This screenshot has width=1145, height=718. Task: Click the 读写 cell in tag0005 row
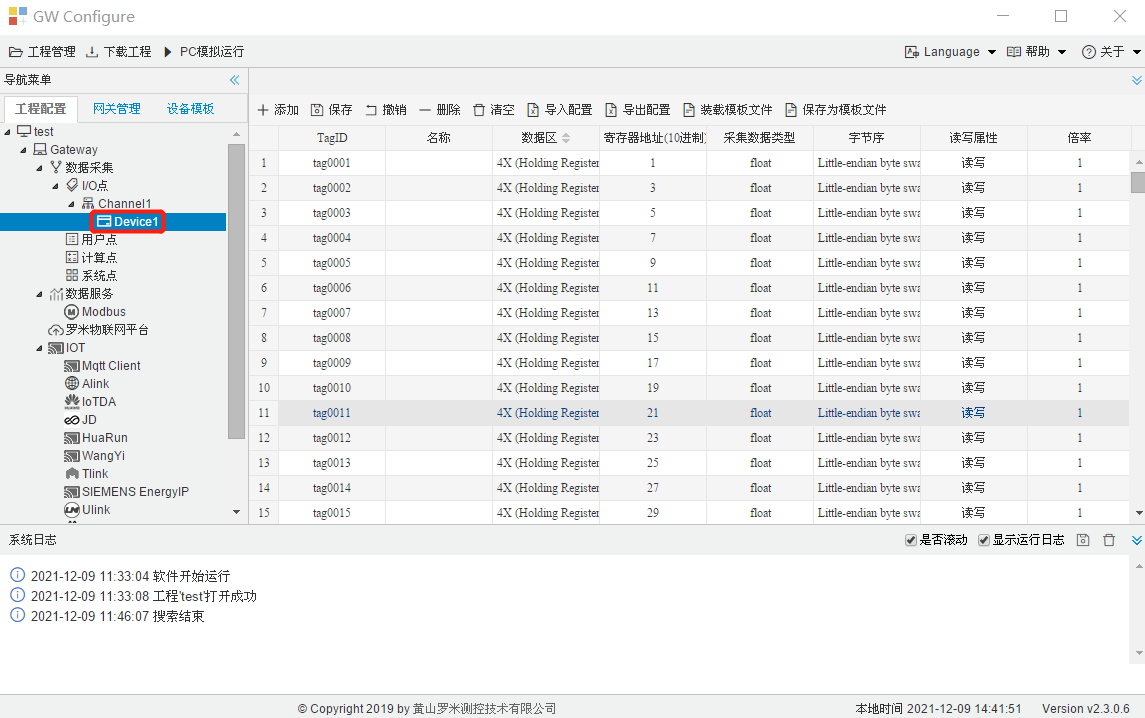pos(973,263)
